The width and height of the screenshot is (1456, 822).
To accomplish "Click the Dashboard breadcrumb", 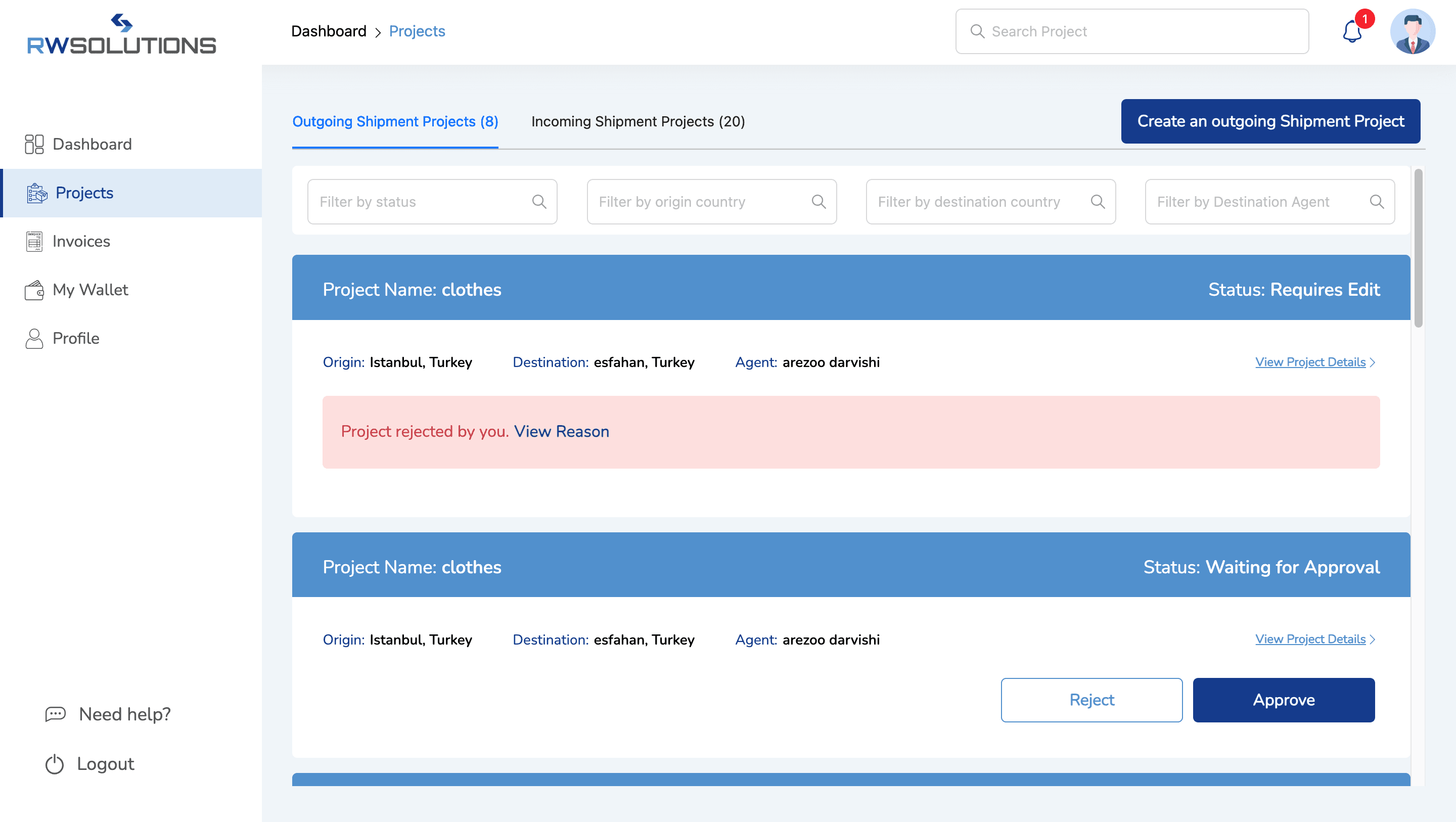I will click(x=329, y=31).
